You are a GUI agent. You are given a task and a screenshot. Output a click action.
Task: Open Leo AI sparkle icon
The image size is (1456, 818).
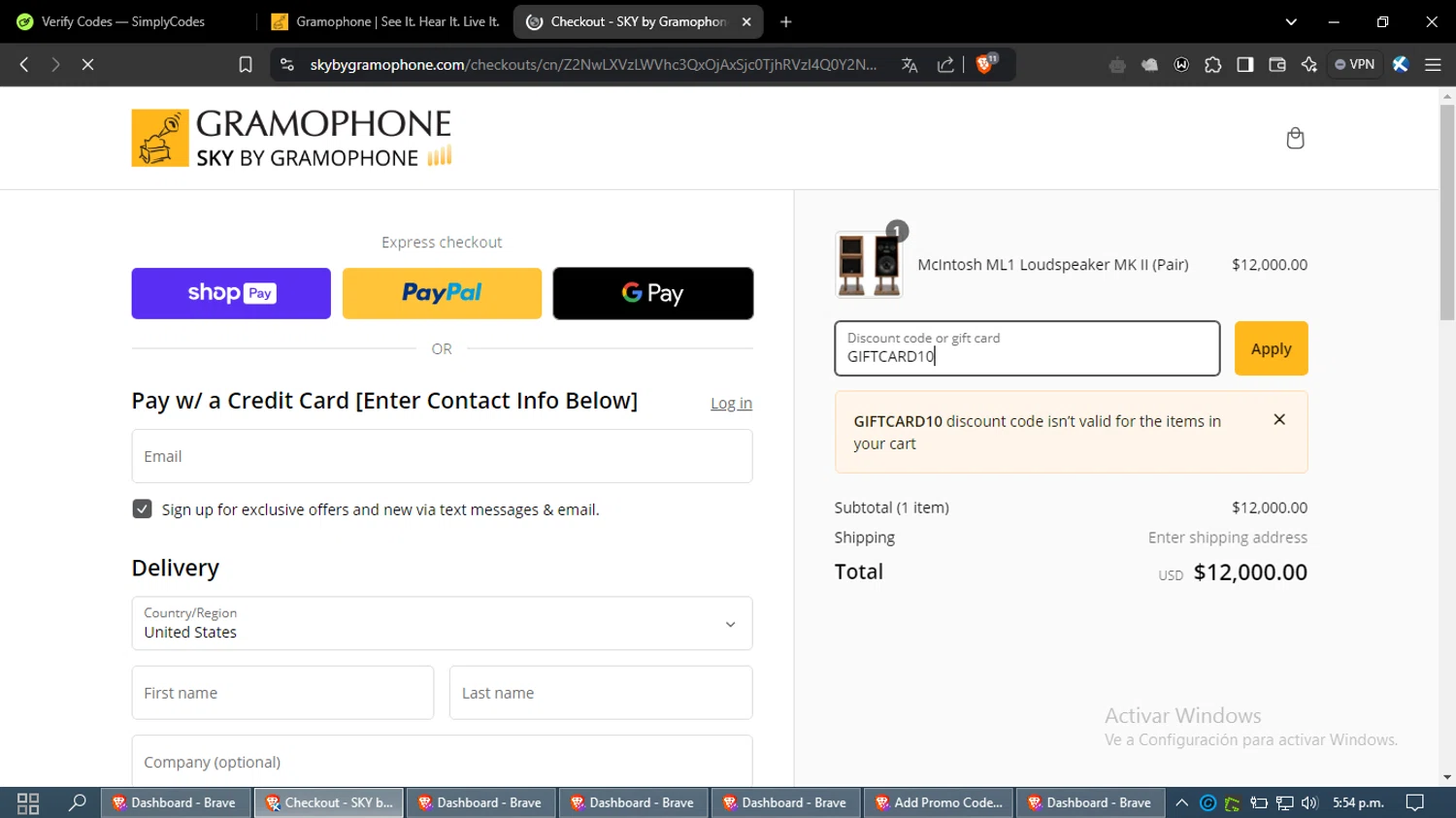click(x=1309, y=65)
